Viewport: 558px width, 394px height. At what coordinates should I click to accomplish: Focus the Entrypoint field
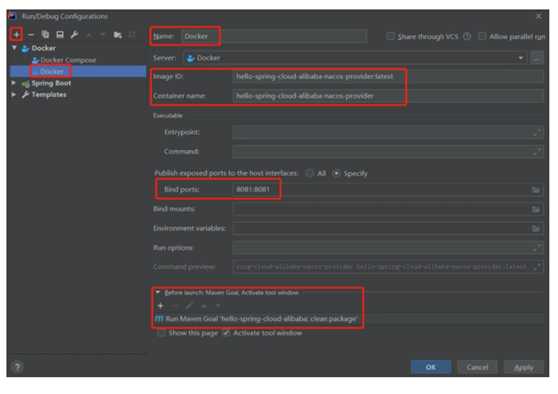coord(383,132)
